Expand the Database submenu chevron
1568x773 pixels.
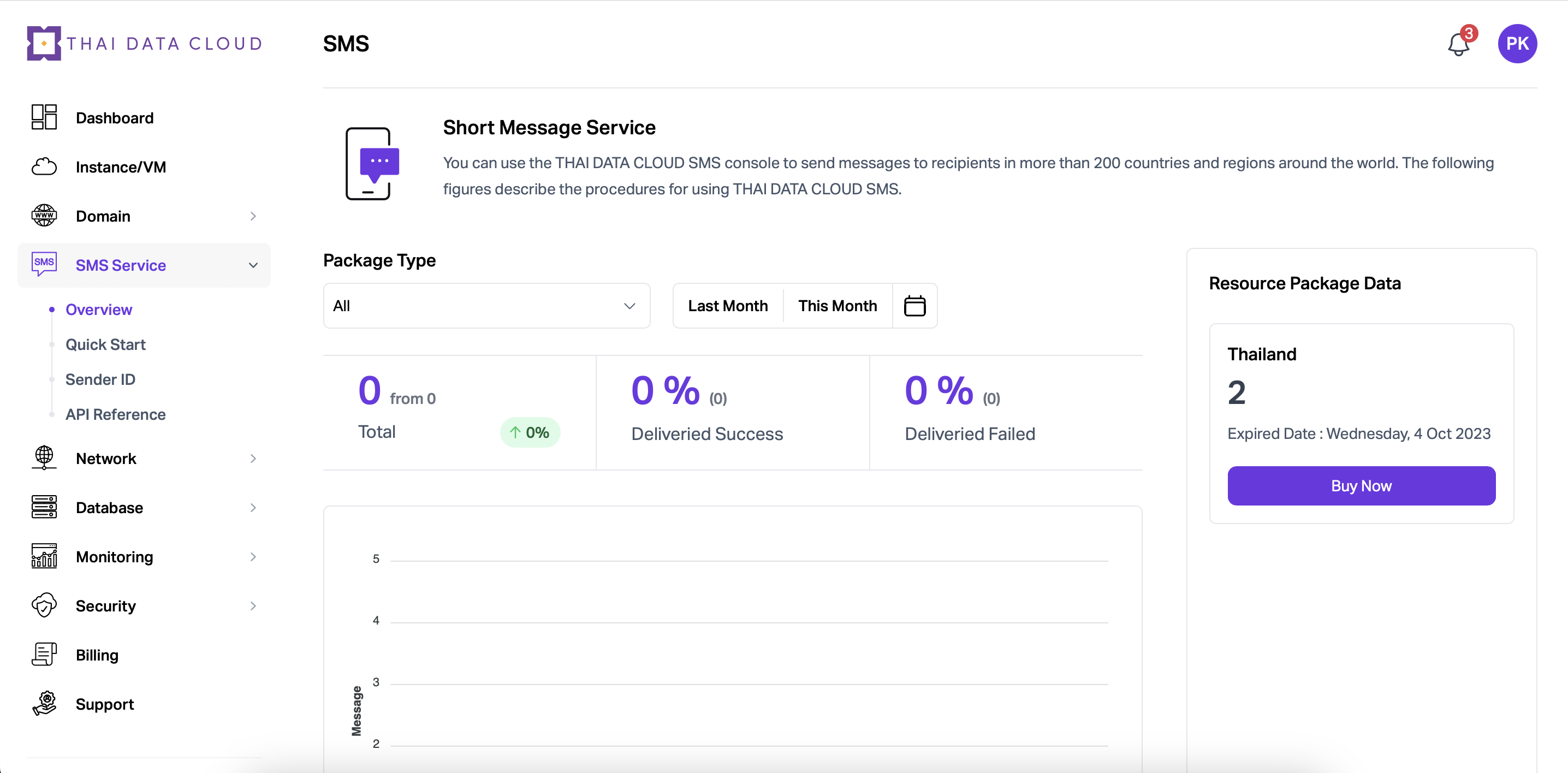pyautogui.click(x=253, y=508)
